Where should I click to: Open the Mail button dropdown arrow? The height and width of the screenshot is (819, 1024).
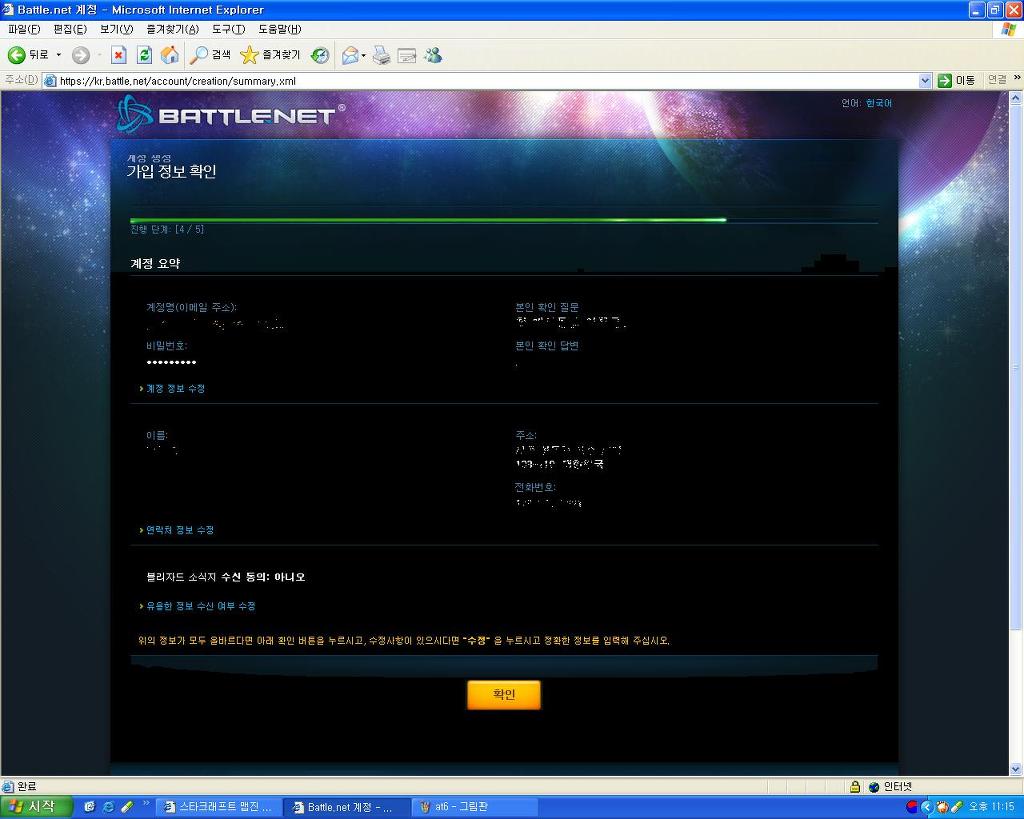(x=363, y=56)
